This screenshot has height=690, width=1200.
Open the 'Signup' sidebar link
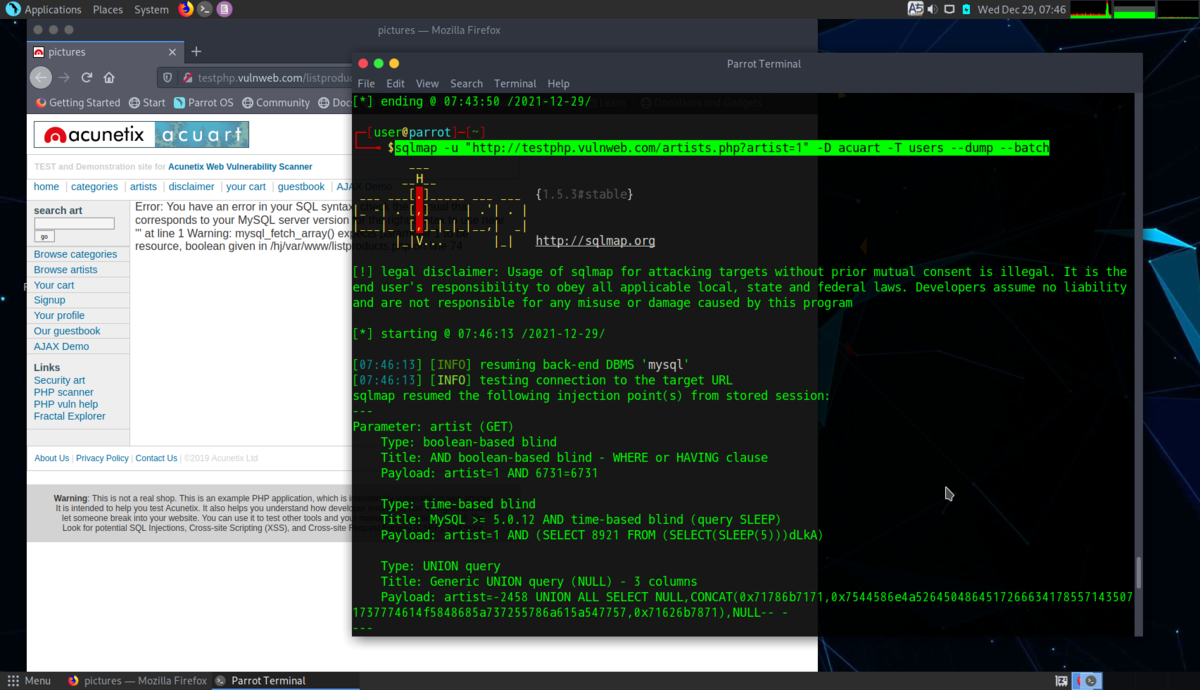(x=49, y=300)
